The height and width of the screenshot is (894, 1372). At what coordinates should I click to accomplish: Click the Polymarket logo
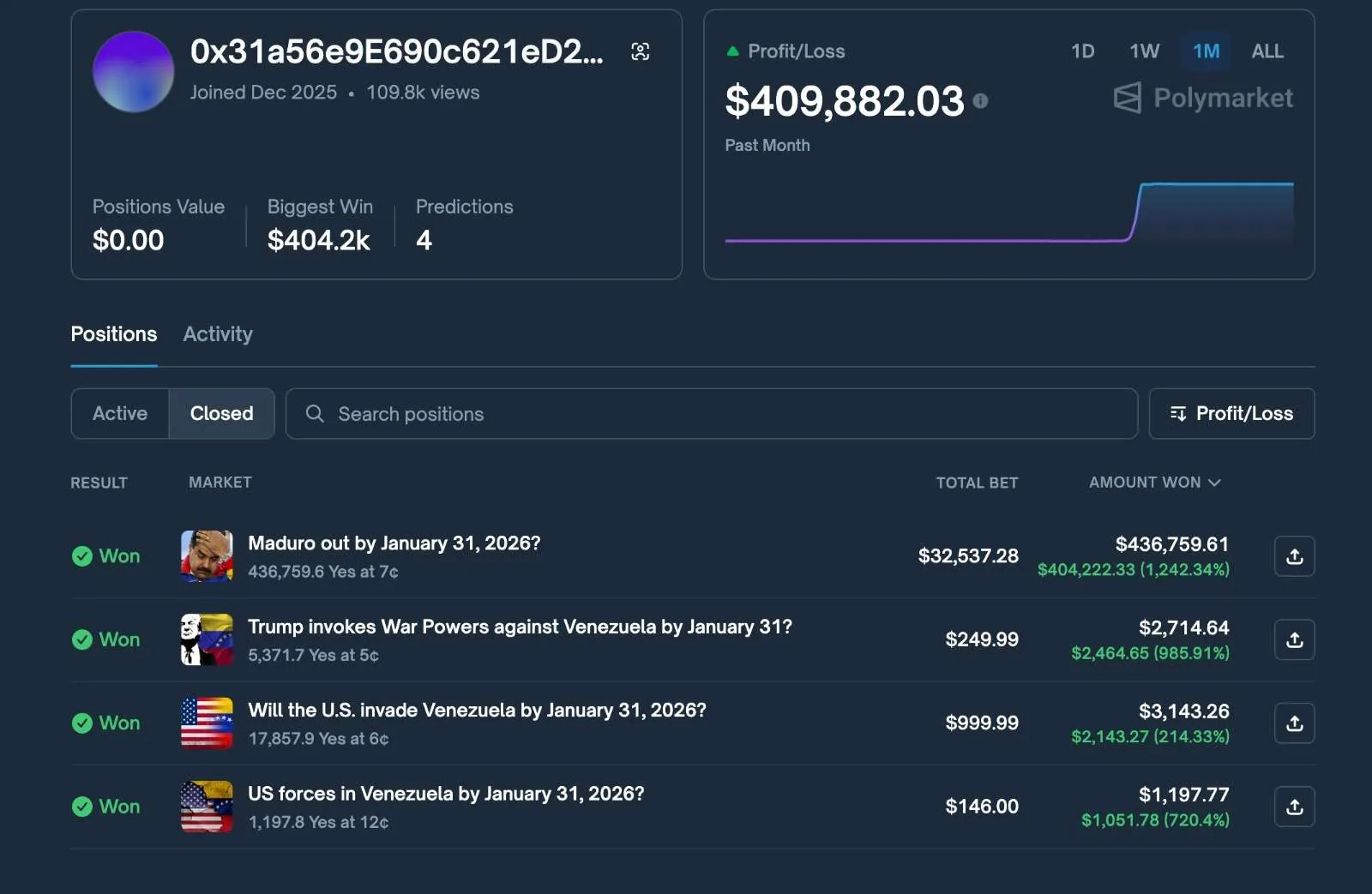[x=1203, y=98]
